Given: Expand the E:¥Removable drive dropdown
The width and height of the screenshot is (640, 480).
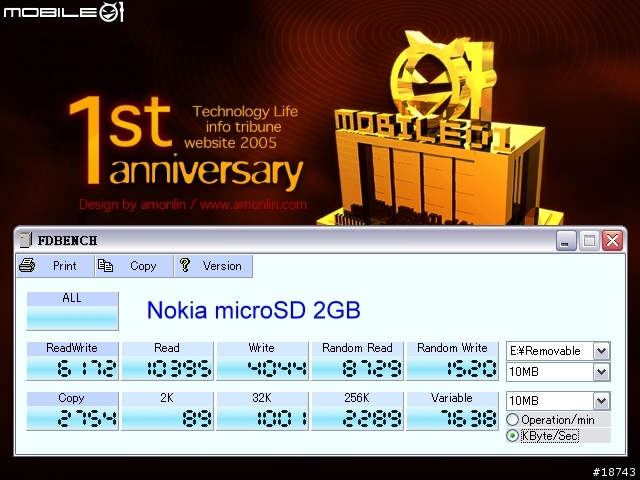Looking at the screenshot, I should (601, 351).
